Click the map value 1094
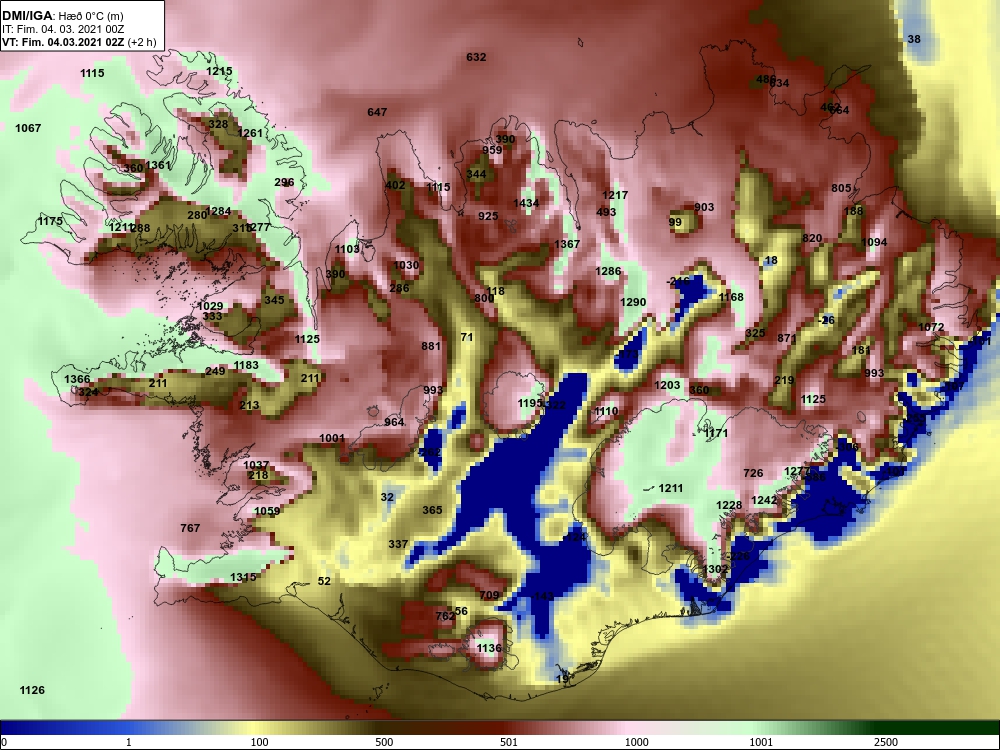 tap(874, 242)
